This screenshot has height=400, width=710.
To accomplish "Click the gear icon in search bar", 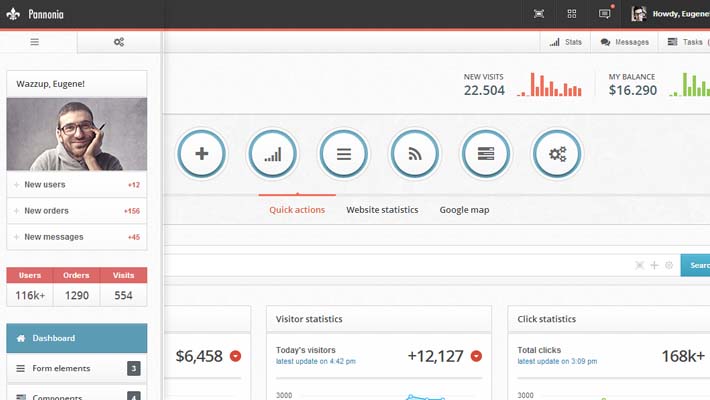I will 669,265.
